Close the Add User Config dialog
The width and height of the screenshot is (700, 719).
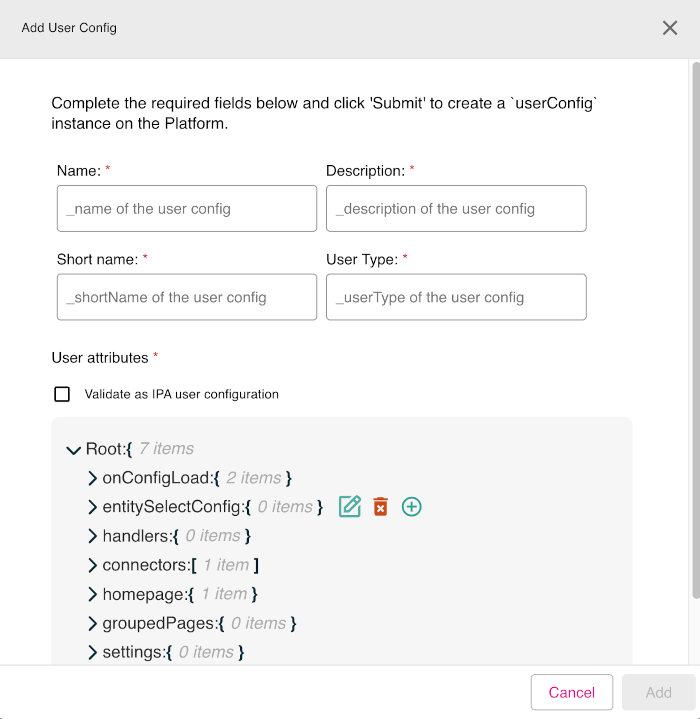point(670,28)
